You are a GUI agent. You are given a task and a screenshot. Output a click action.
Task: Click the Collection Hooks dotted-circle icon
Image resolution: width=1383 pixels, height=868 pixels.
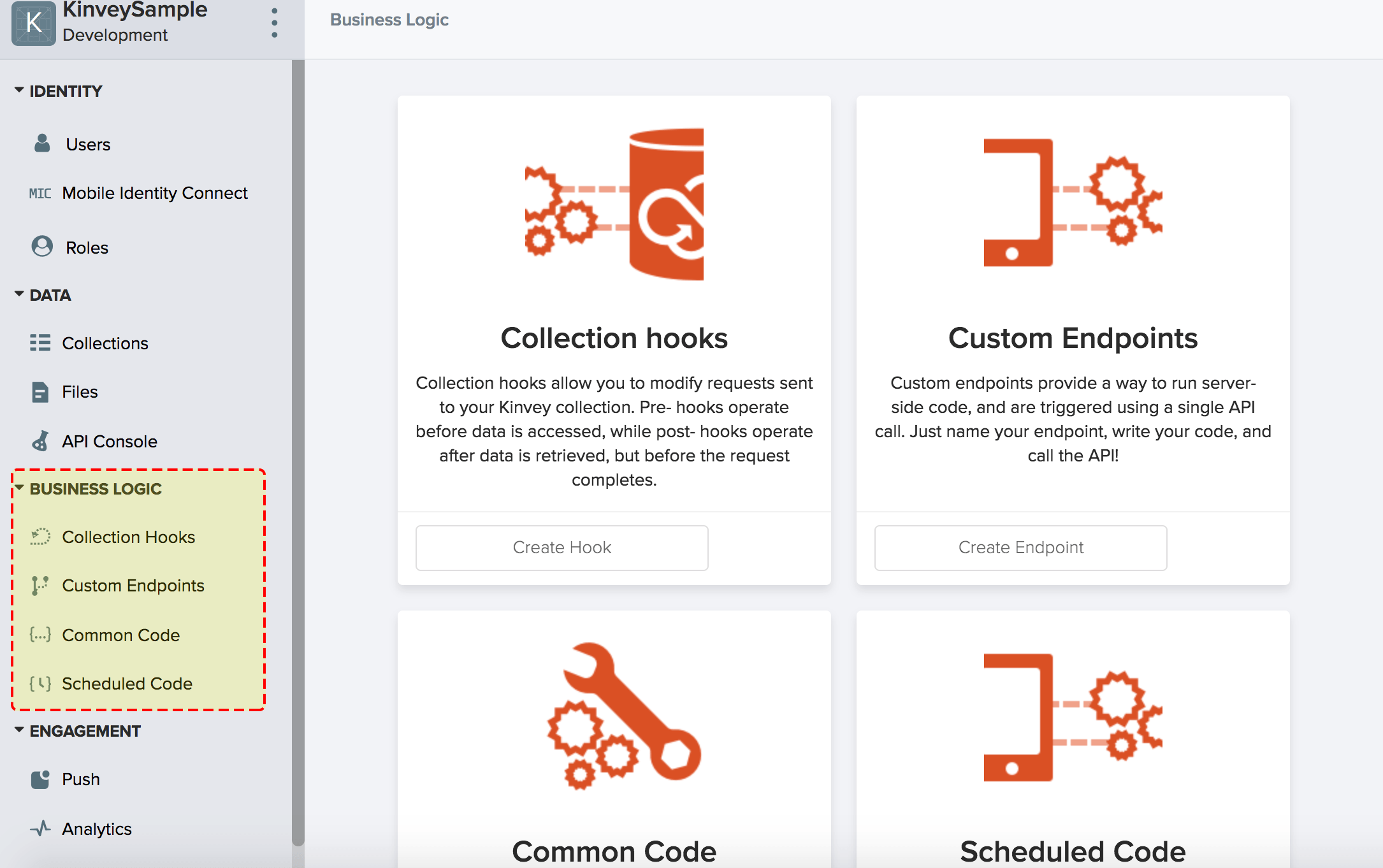coord(40,537)
